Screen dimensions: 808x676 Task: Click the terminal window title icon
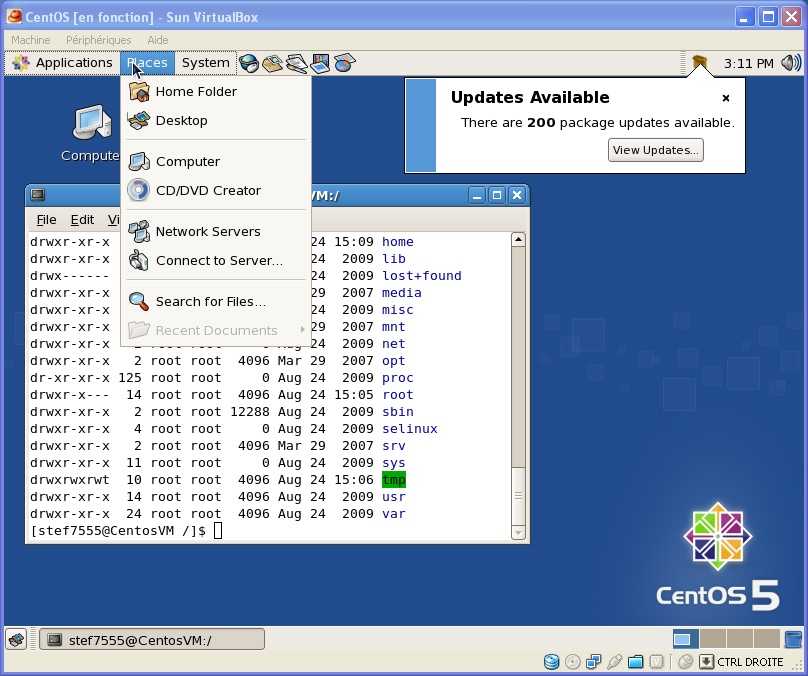tap(38, 195)
